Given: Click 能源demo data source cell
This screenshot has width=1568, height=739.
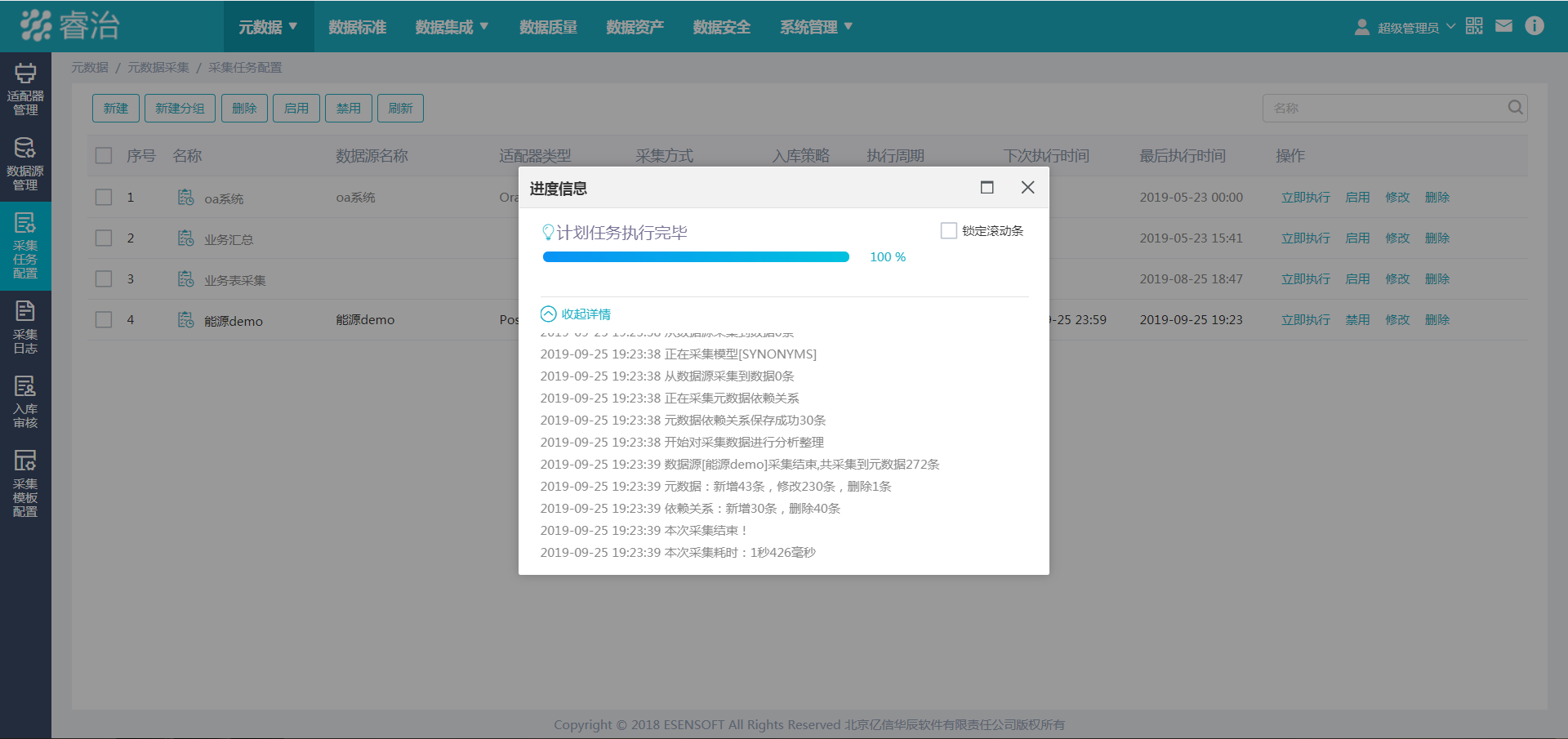Looking at the screenshot, I should (x=365, y=320).
